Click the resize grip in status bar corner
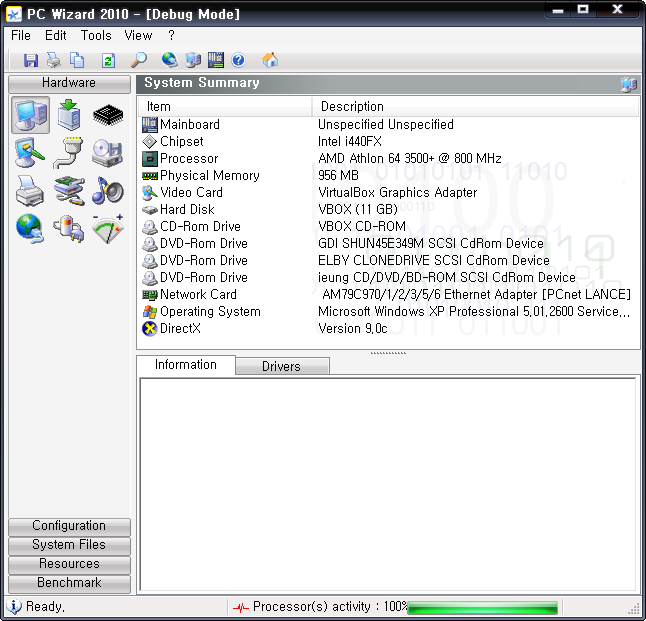Viewport: 646px width, 621px height. click(x=634, y=609)
